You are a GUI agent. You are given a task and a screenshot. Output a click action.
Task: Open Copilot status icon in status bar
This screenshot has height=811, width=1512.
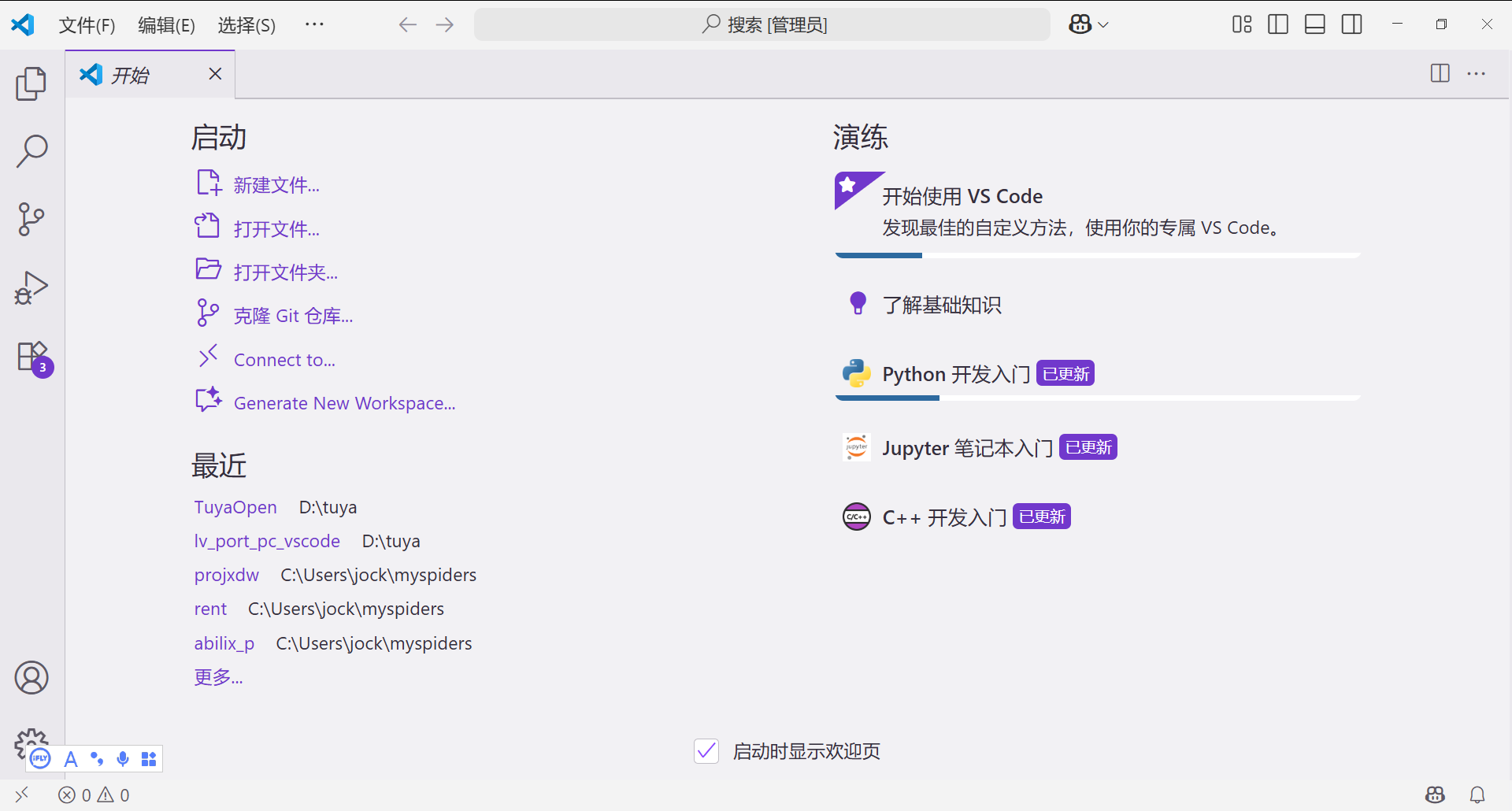click(1436, 795)
